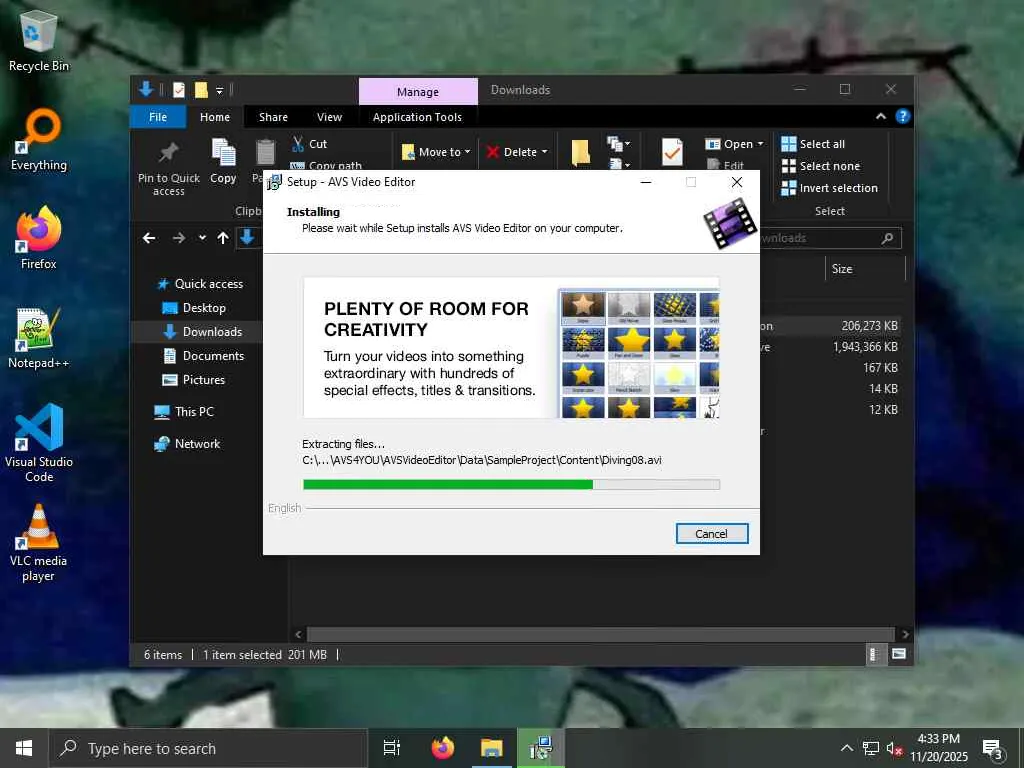Click the setup installer taskbar icon
Image resolution: width=1024 pixels, height=768 pixels.
click(541, 748)
